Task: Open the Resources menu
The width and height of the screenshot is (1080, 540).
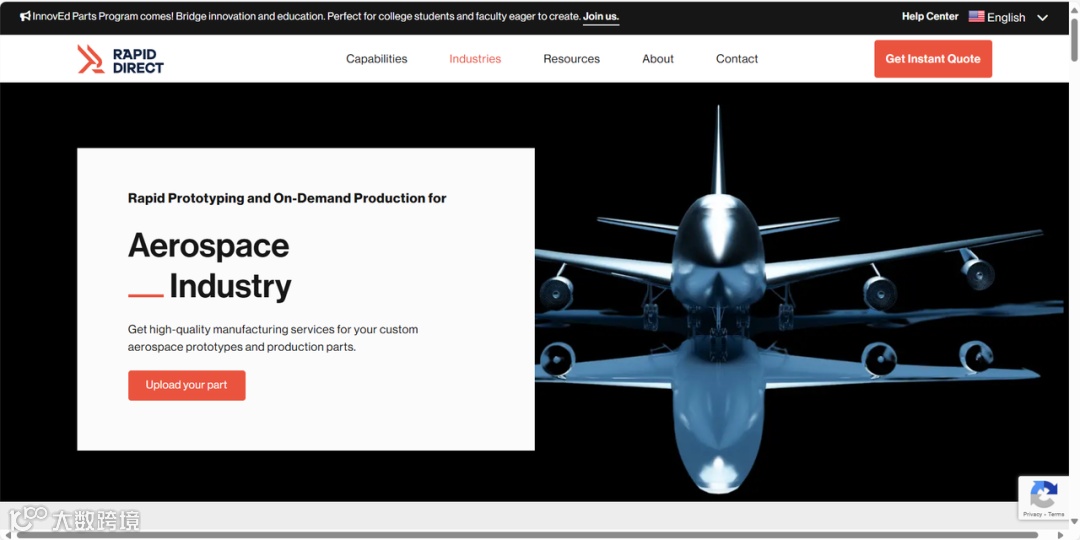Action: 572,59
